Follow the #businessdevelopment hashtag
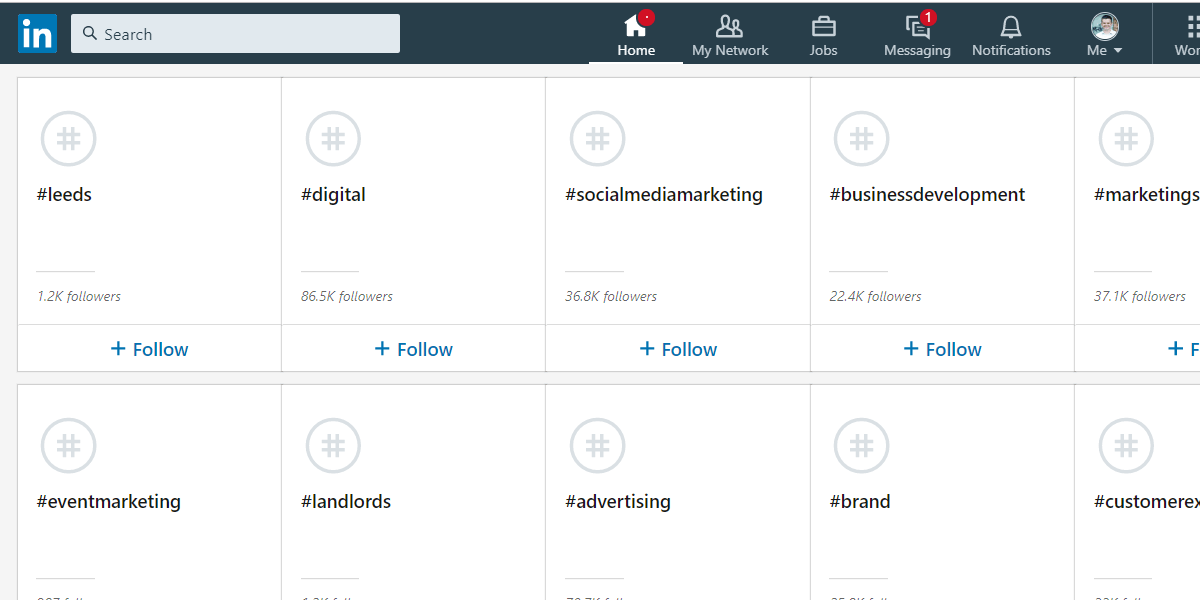1200x600 pixels. coord(942,349)
